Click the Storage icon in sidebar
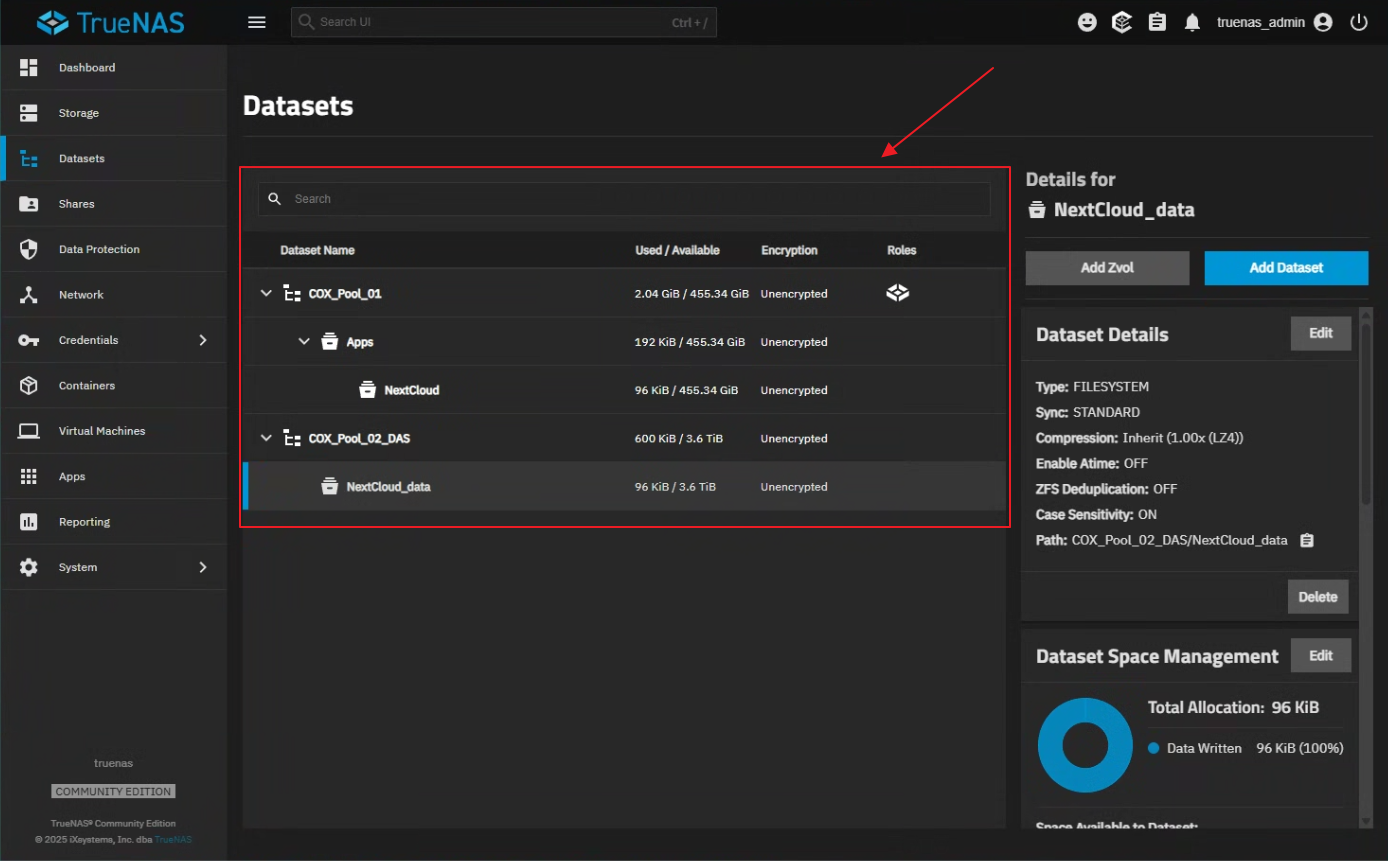The height and width of the screenshot is (861, 1388). pyautogui.click(x=29, y=113)
